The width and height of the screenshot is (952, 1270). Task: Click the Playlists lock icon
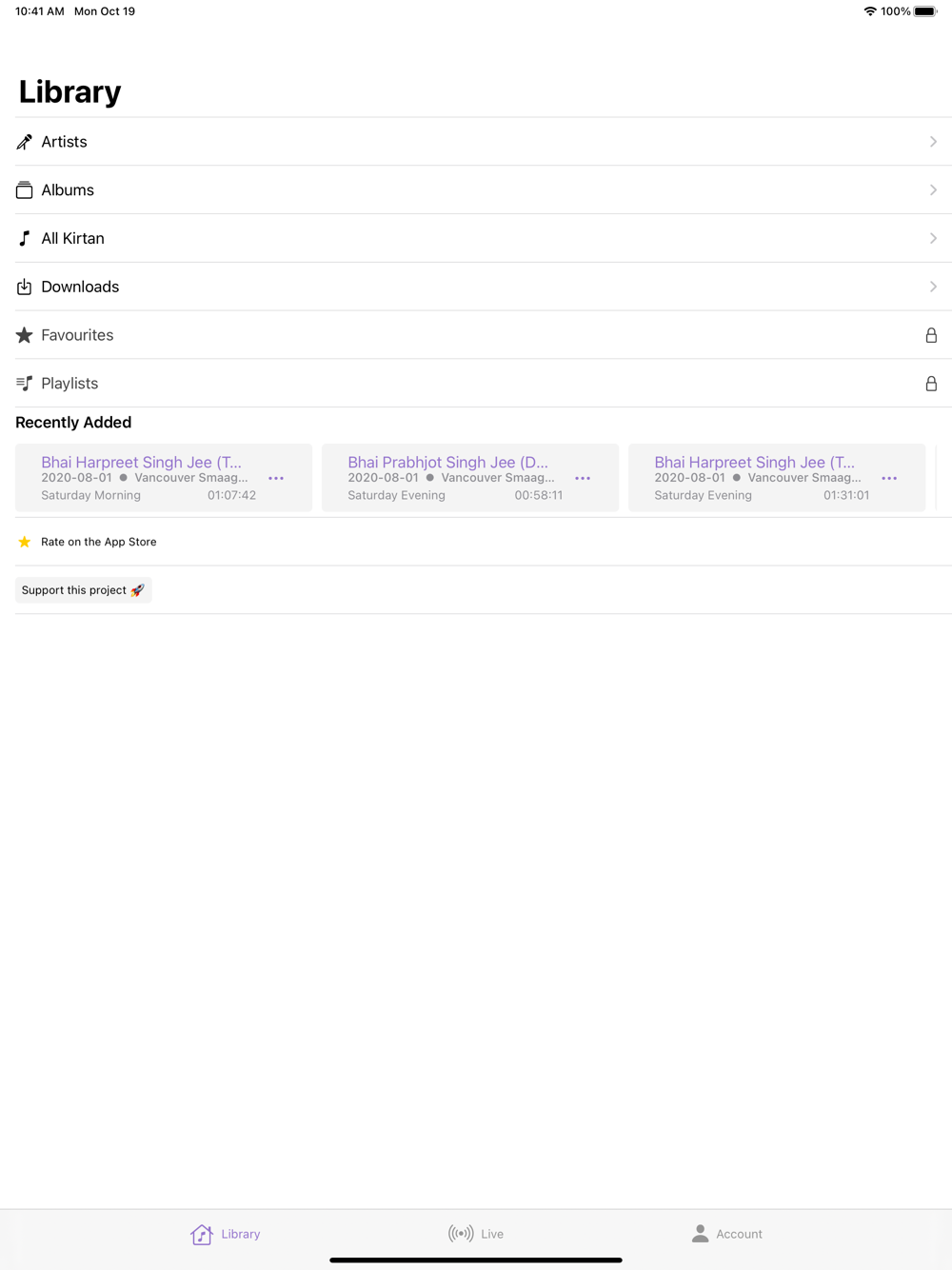pyautogui.click(x=931, y=384)
